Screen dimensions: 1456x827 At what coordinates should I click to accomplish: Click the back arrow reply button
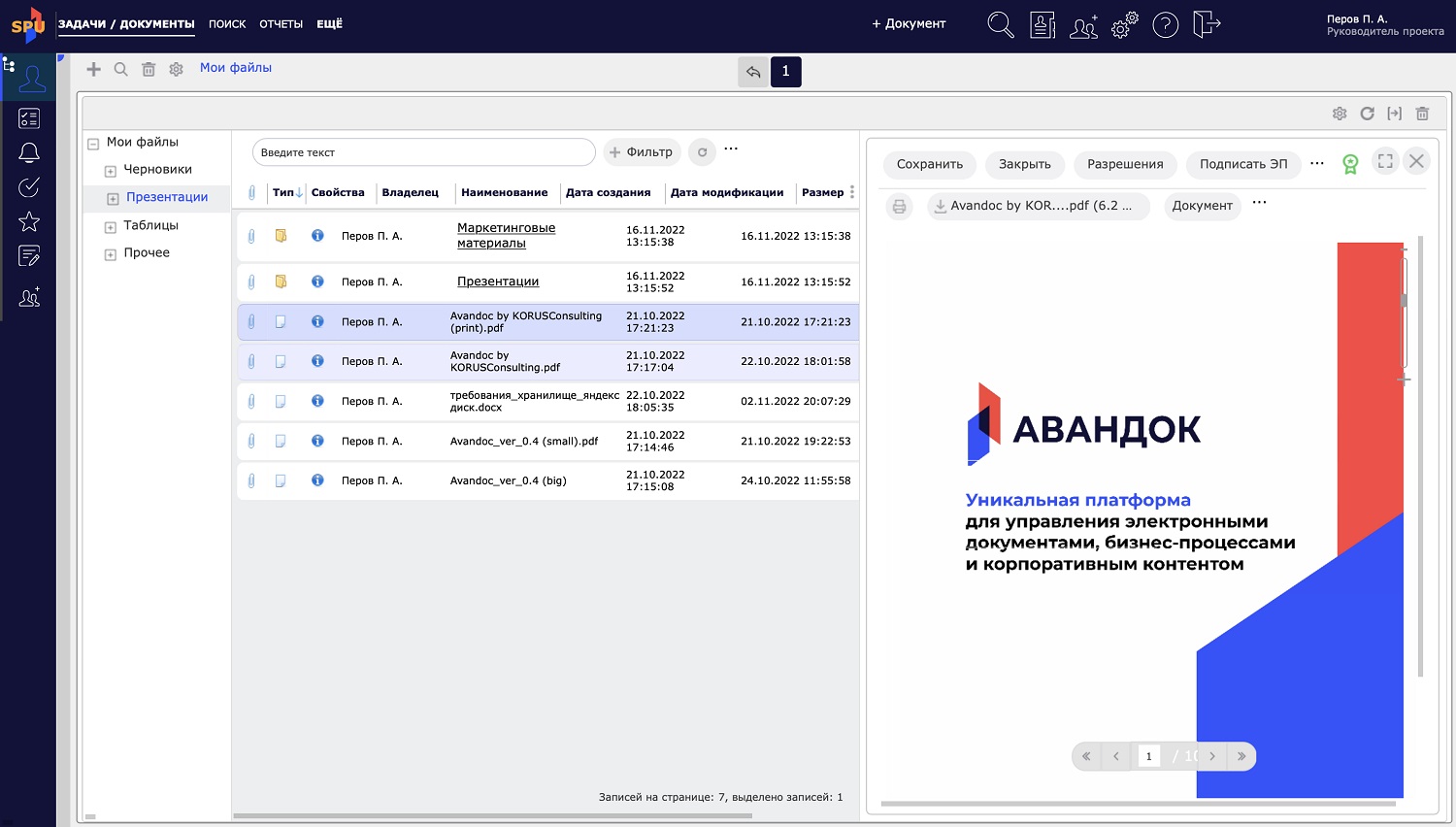pyautogui.click(x=753, y=72)
